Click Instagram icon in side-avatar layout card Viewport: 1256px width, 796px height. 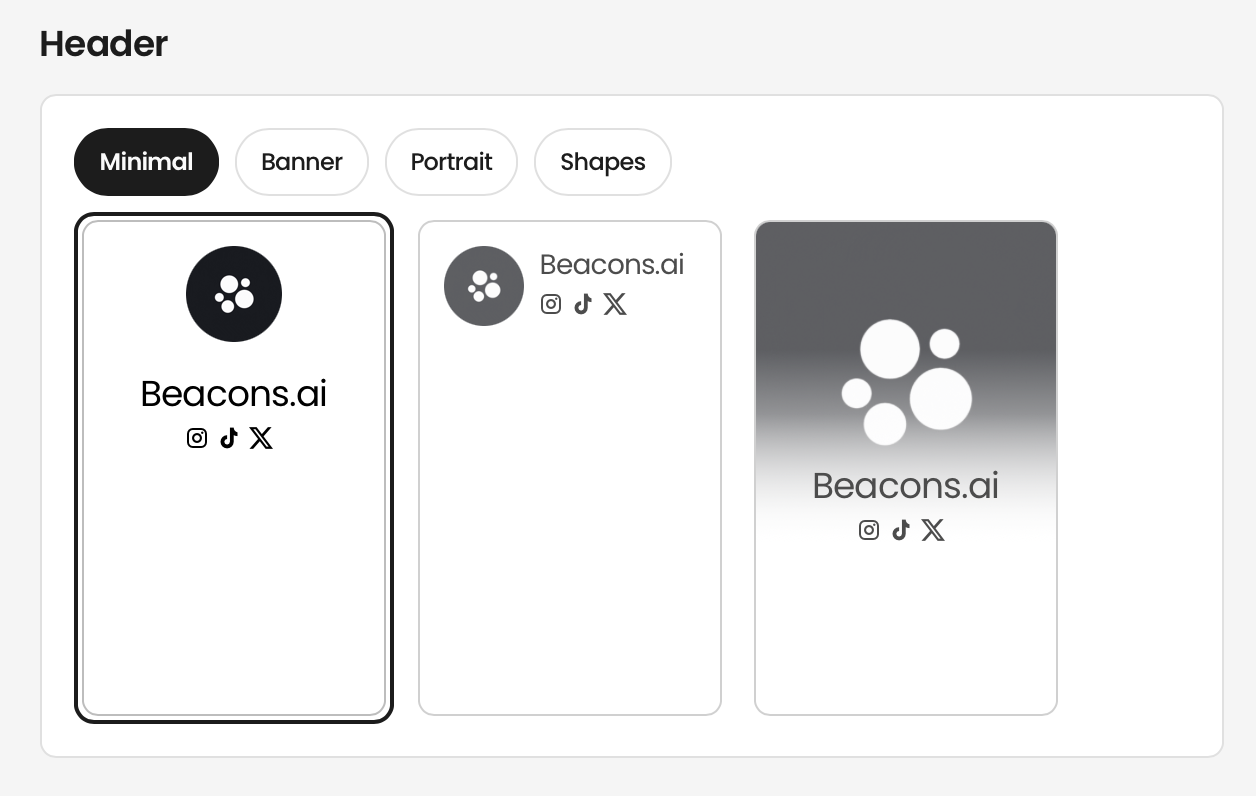click(551, 304)
